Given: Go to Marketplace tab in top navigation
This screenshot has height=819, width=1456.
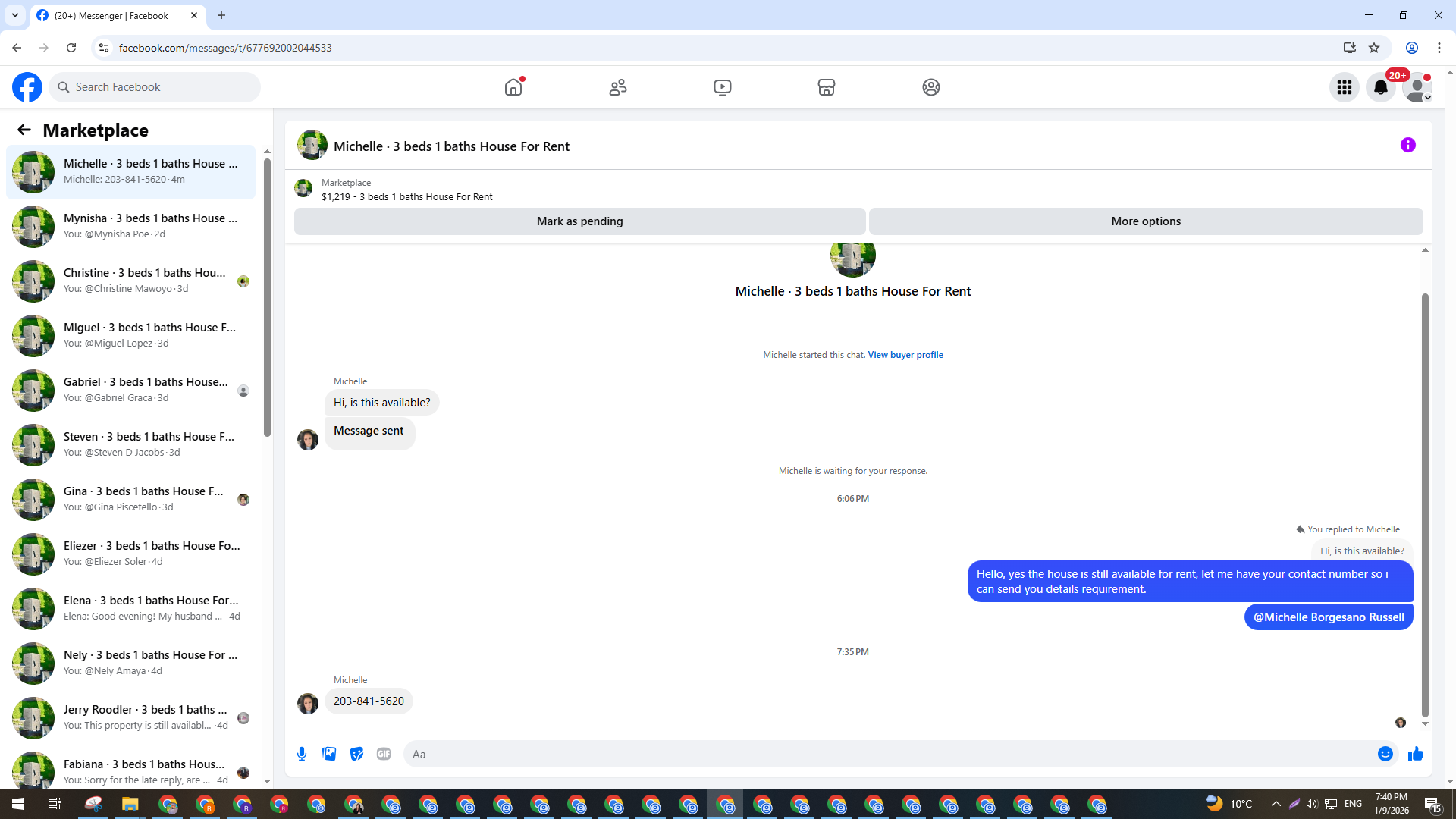Looking at the screenshot, I should (826, 87).
